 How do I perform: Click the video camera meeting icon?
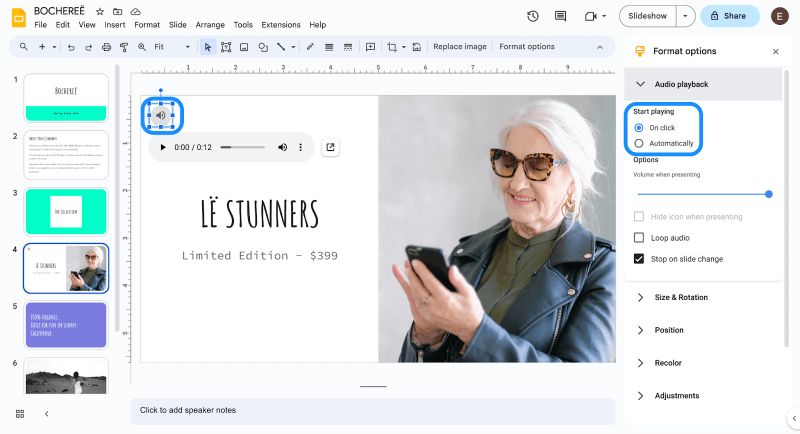[591, 16]
